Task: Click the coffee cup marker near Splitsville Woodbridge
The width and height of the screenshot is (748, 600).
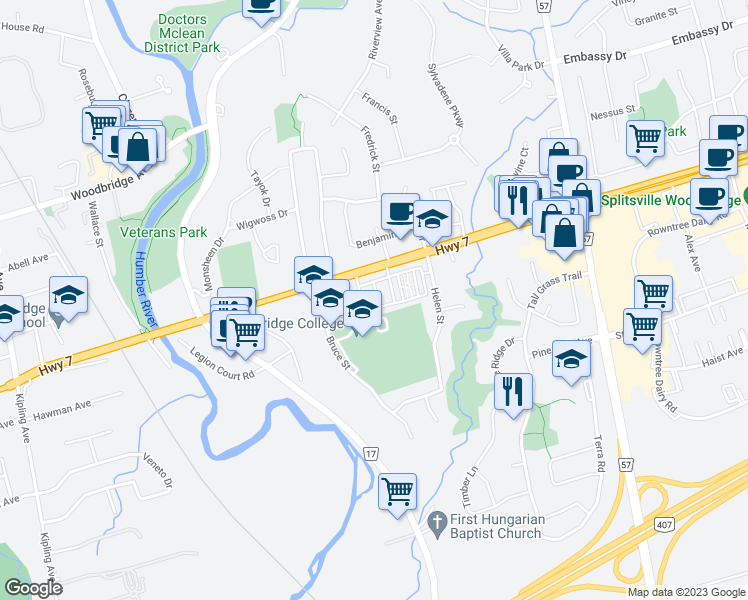Action: pos(709,198)
